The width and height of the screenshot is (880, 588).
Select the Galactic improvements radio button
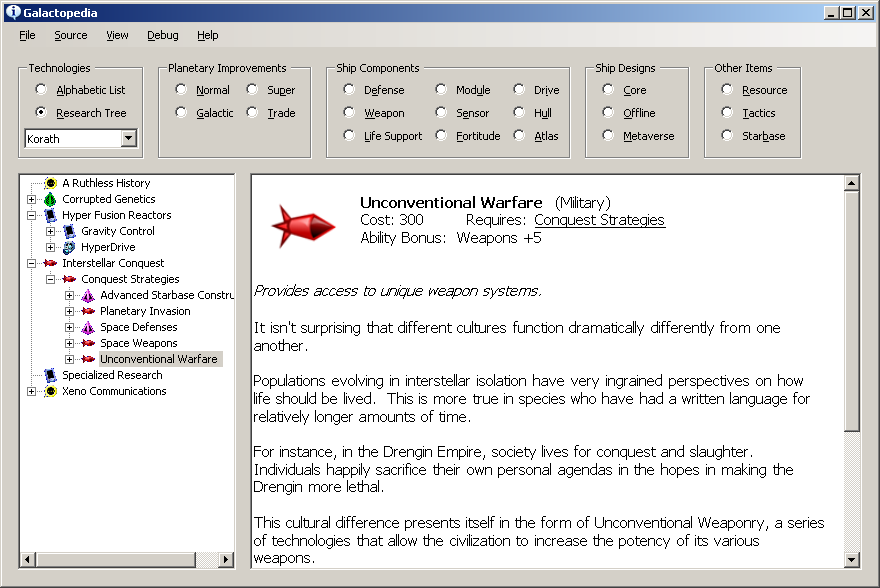(x=181, y=112)
